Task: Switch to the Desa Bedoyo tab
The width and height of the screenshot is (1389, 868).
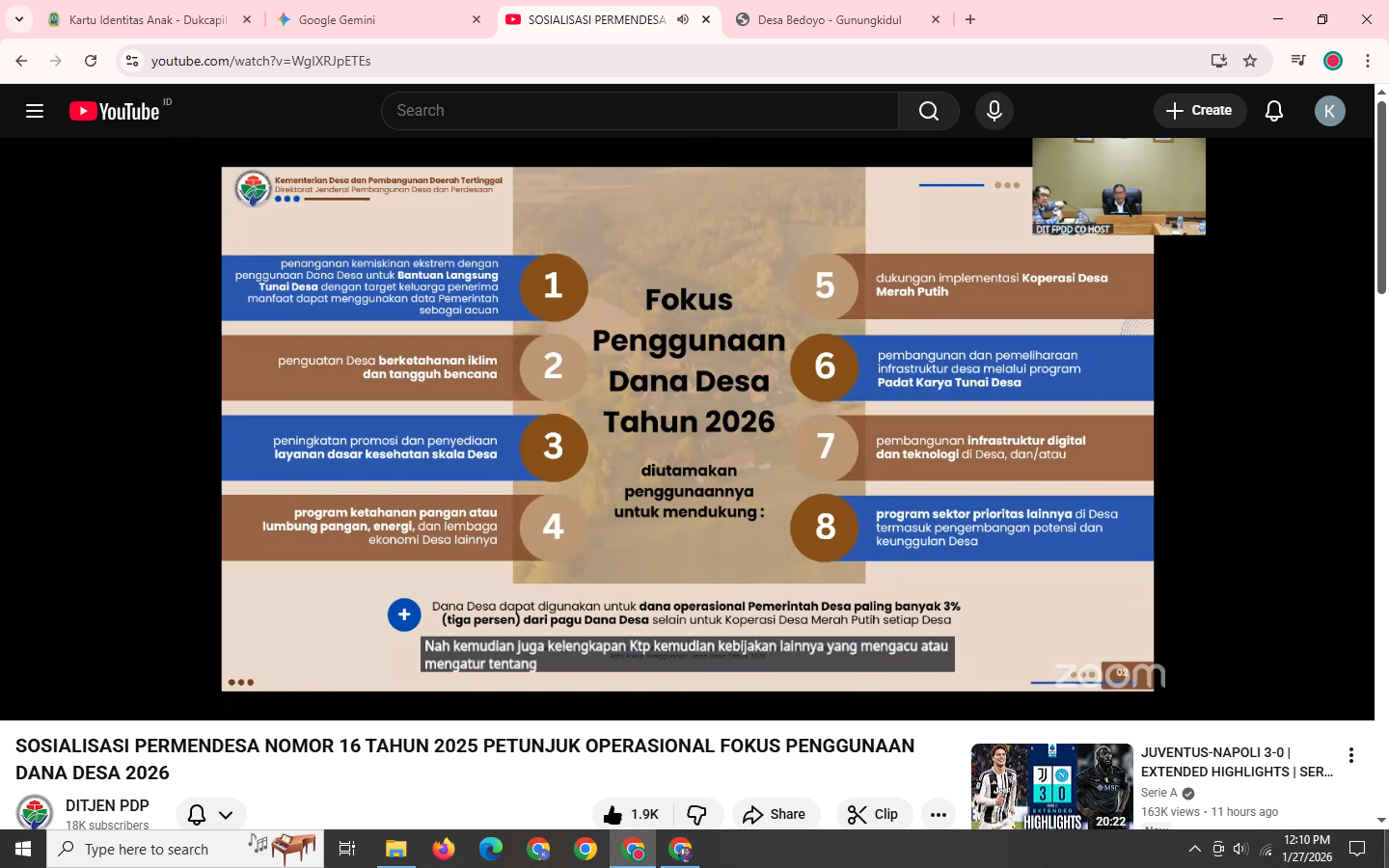Action: pos(830,18)
